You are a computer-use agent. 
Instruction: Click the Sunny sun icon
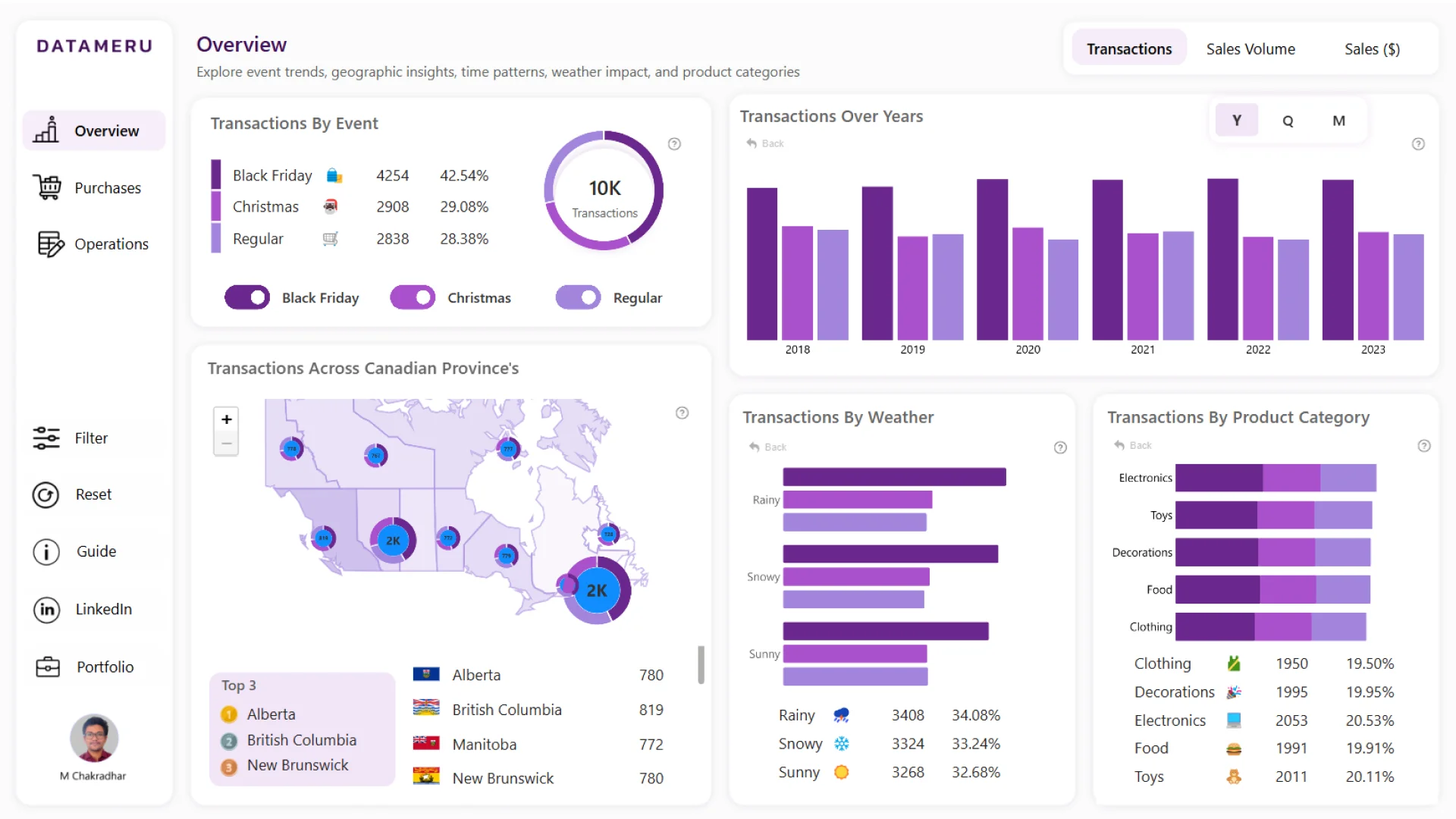(x=841, y=772)
